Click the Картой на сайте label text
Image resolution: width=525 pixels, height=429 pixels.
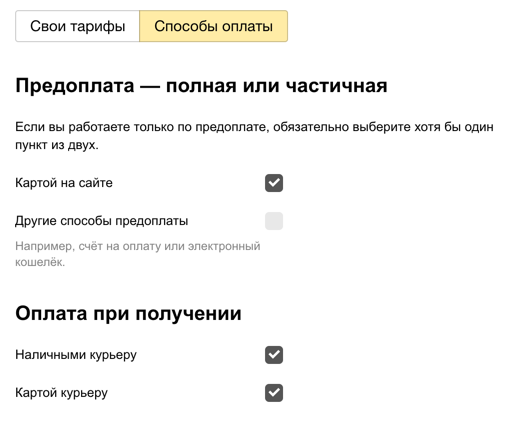tap(64, 183)
